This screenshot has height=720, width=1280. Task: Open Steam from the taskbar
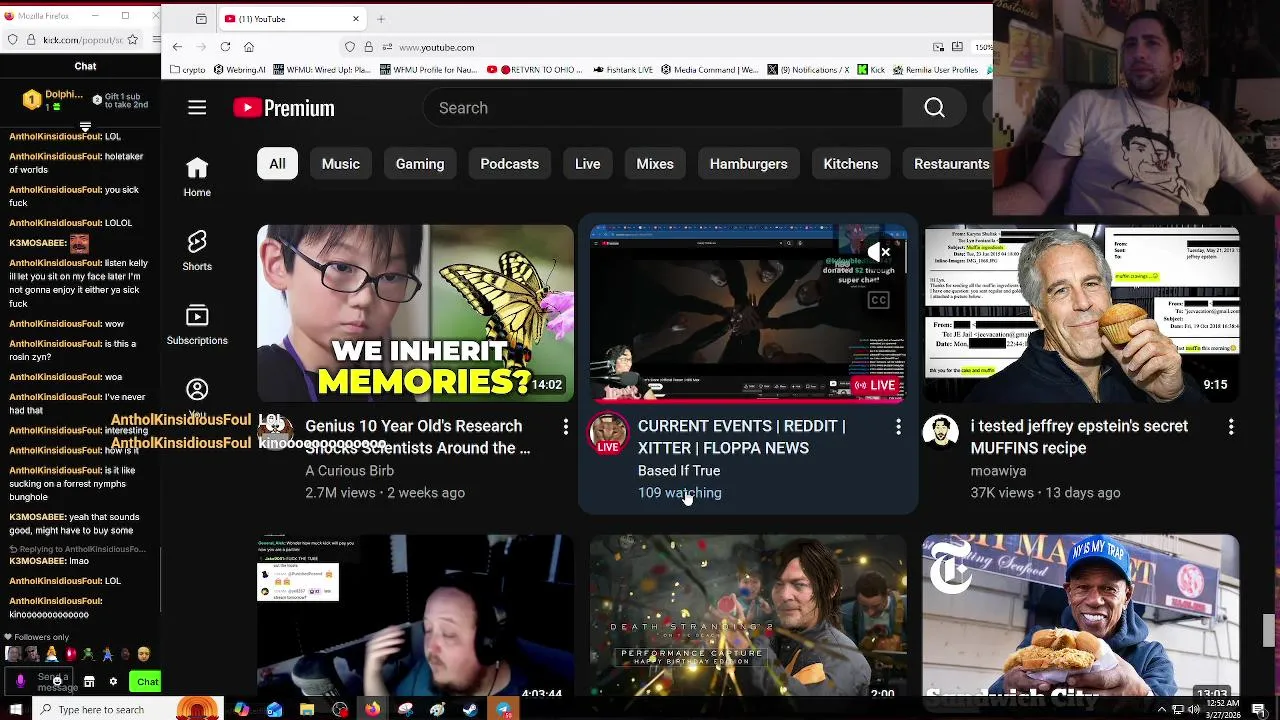[x=470, y=710]
